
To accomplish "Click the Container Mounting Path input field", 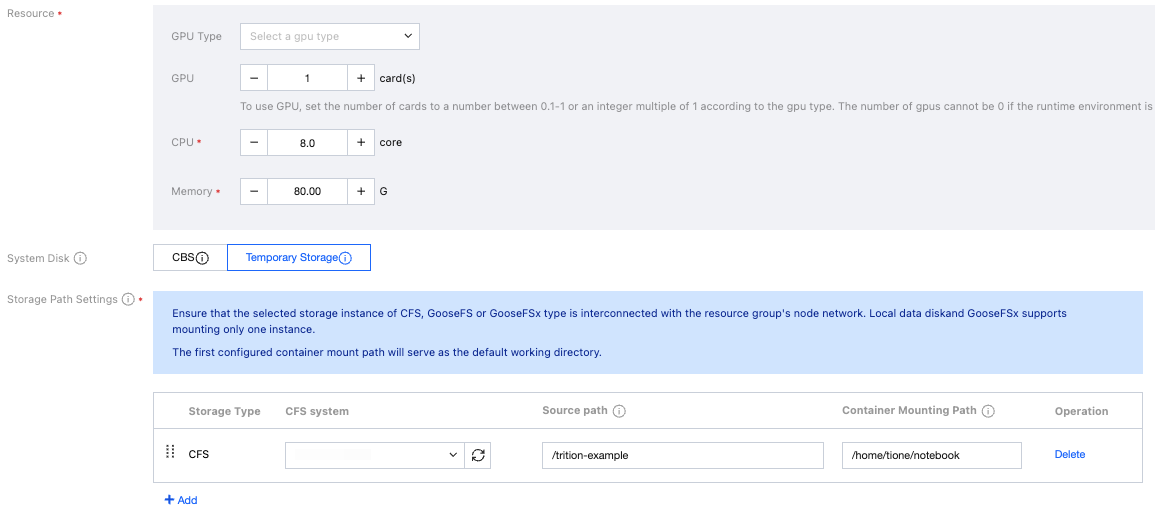I will point(931,456).
